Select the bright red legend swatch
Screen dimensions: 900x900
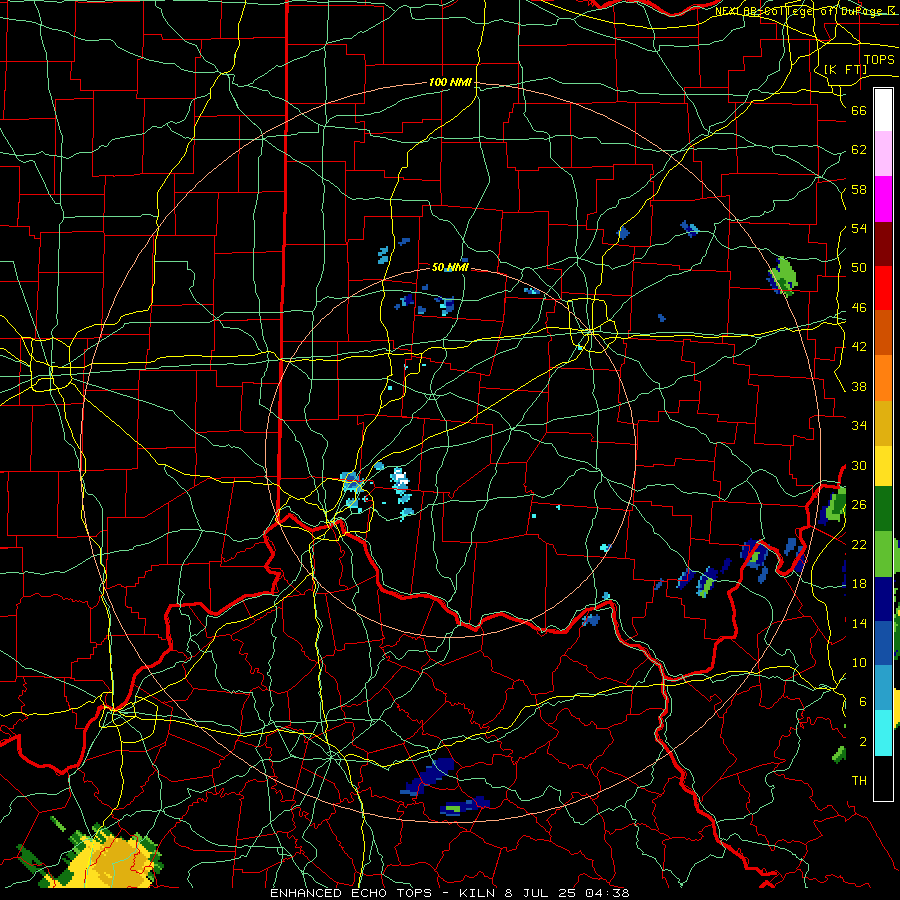[883, 288]
